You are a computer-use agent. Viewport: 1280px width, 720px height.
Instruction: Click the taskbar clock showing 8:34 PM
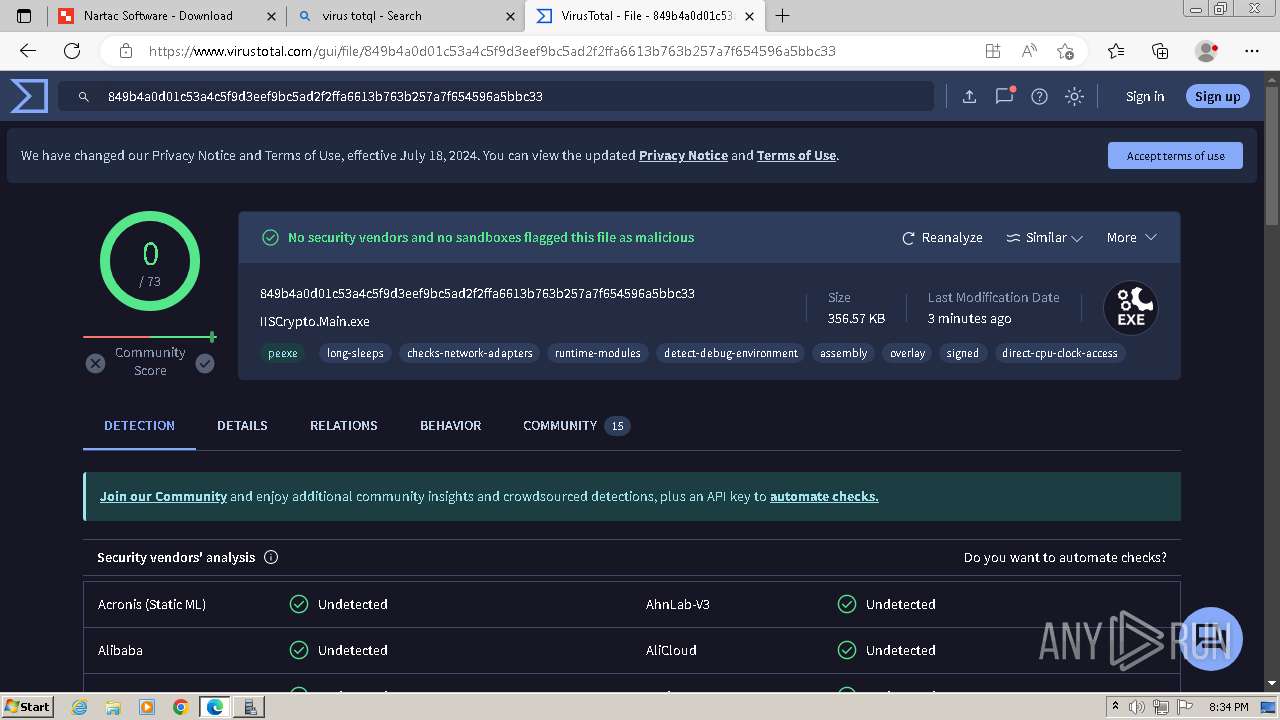pyautogui.click(x=1228, y=707)
